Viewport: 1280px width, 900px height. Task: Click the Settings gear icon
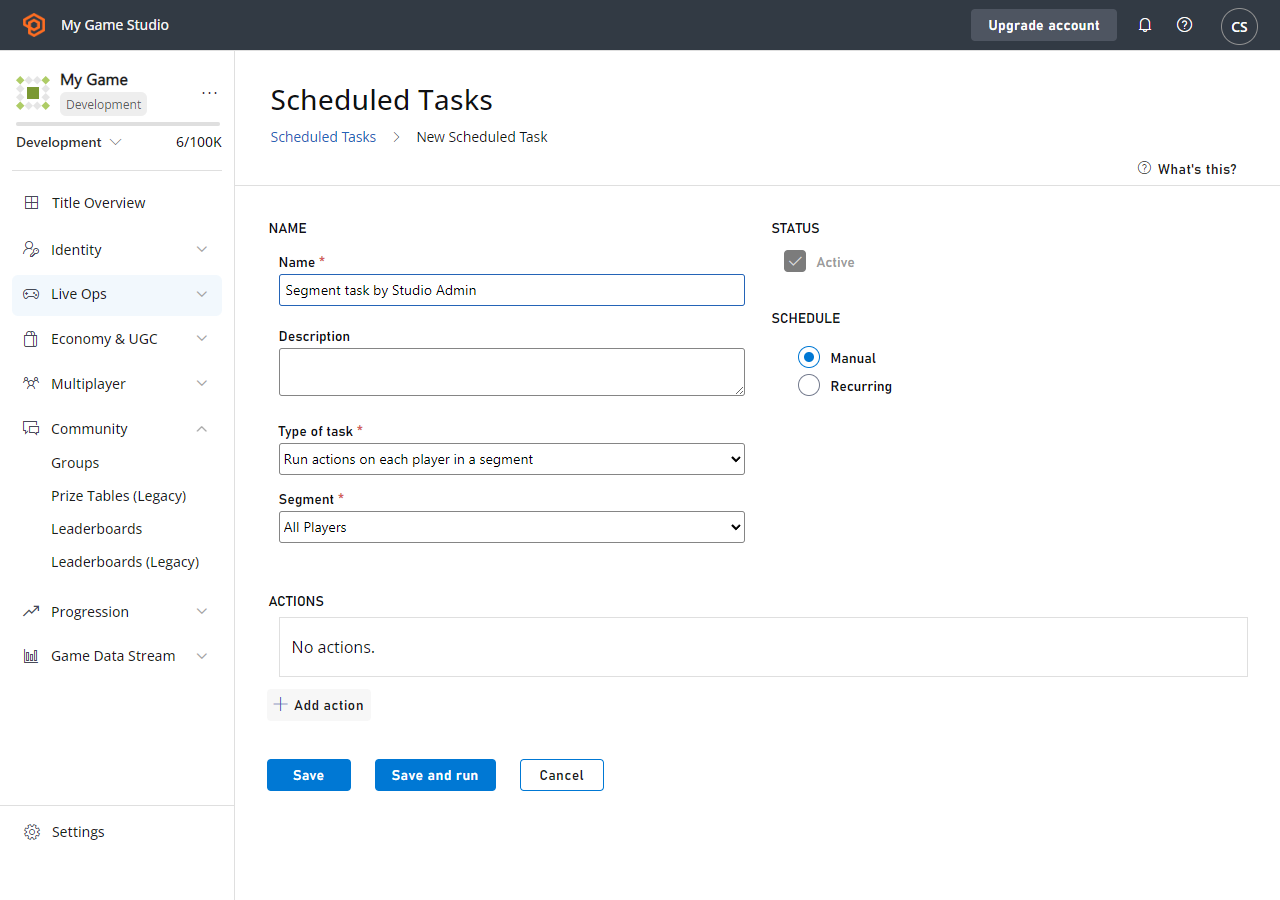point(32,832)
